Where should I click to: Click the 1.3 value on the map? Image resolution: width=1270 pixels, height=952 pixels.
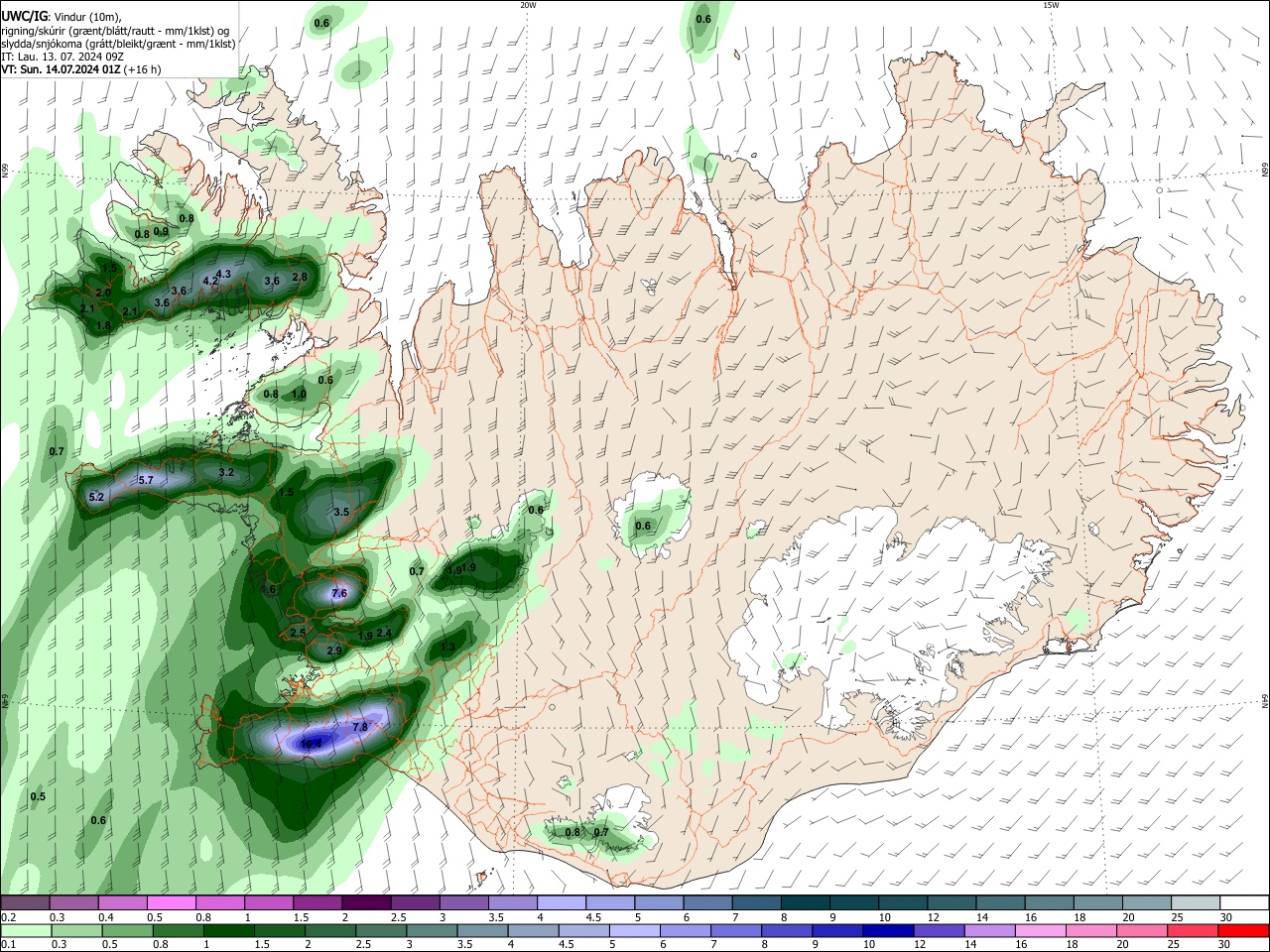click(447, 647)
